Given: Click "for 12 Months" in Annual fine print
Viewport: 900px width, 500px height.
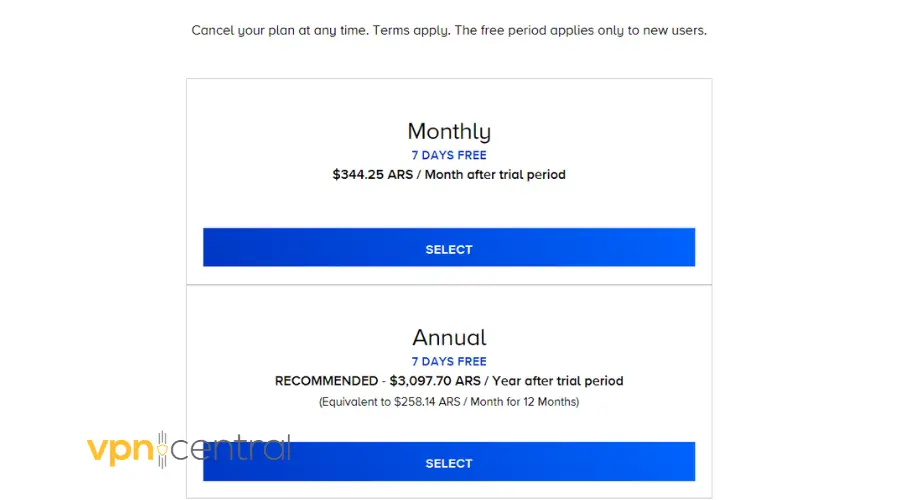Looking at the screenshot, I should [x=540, y=402].
